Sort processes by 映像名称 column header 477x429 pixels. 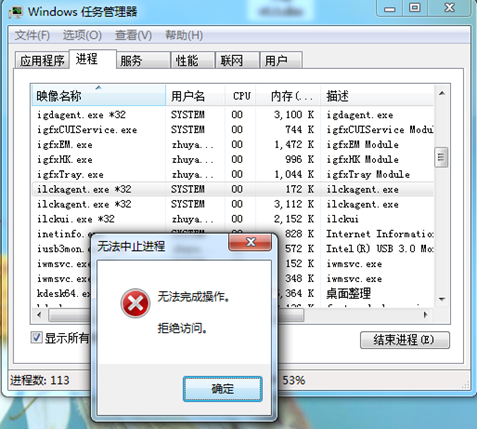[x=98, y=96]
